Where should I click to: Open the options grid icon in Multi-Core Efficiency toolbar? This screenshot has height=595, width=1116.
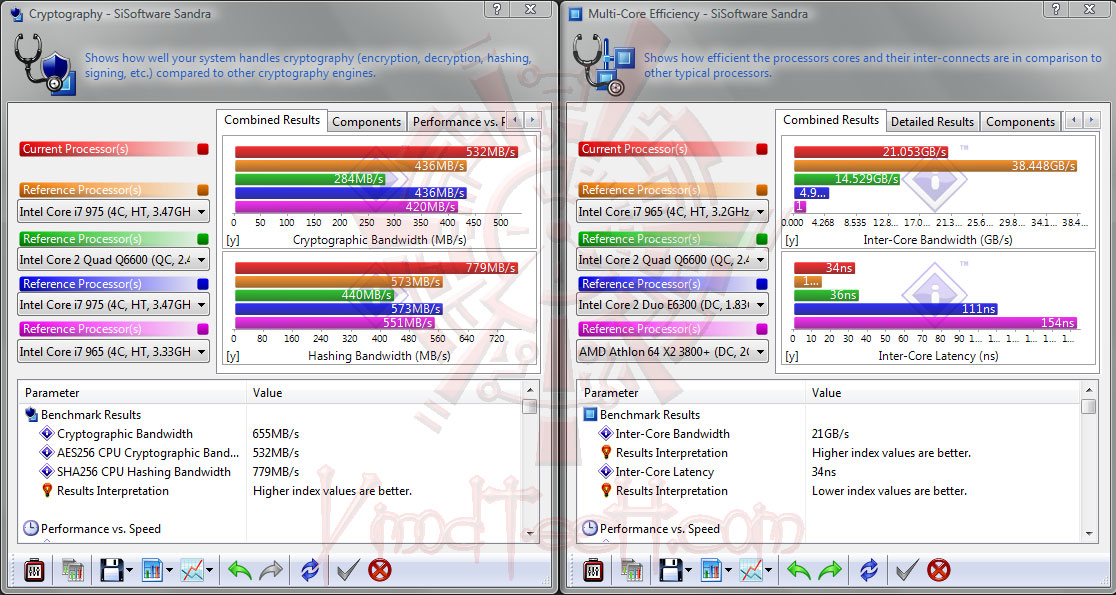(633, 570)
